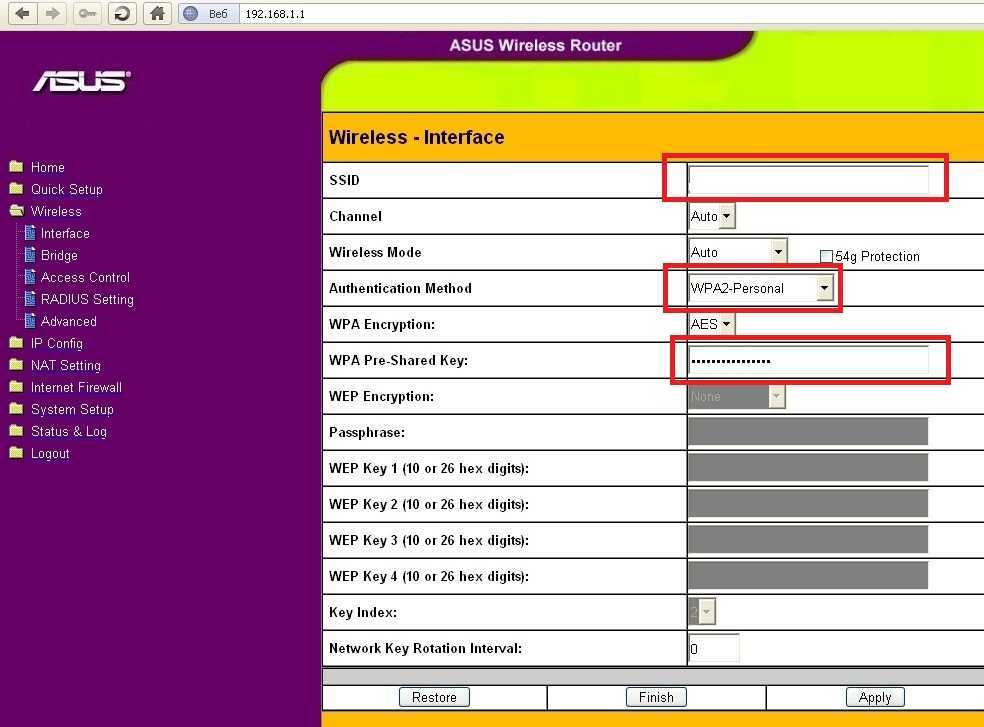This screenshot has width=984, height=727.
Task: Click the Advanced page icon
Action: [x=29, y=321]
